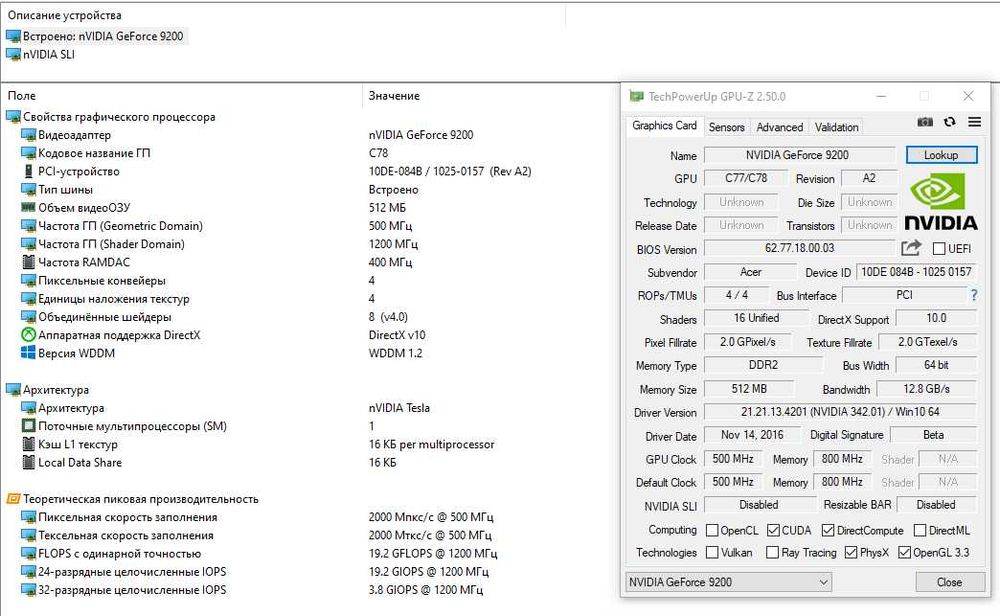Viewport: 1000px width, 616px height.
Task: Click the Частота RAMDAC icon
Action: [x=28, y=262]
